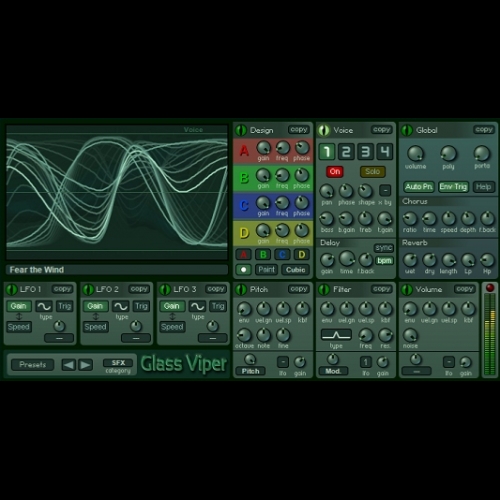Click the Fear the Wind preset name field
The height and width of the screenshot is (500, 500).
[x=117, y=270]
